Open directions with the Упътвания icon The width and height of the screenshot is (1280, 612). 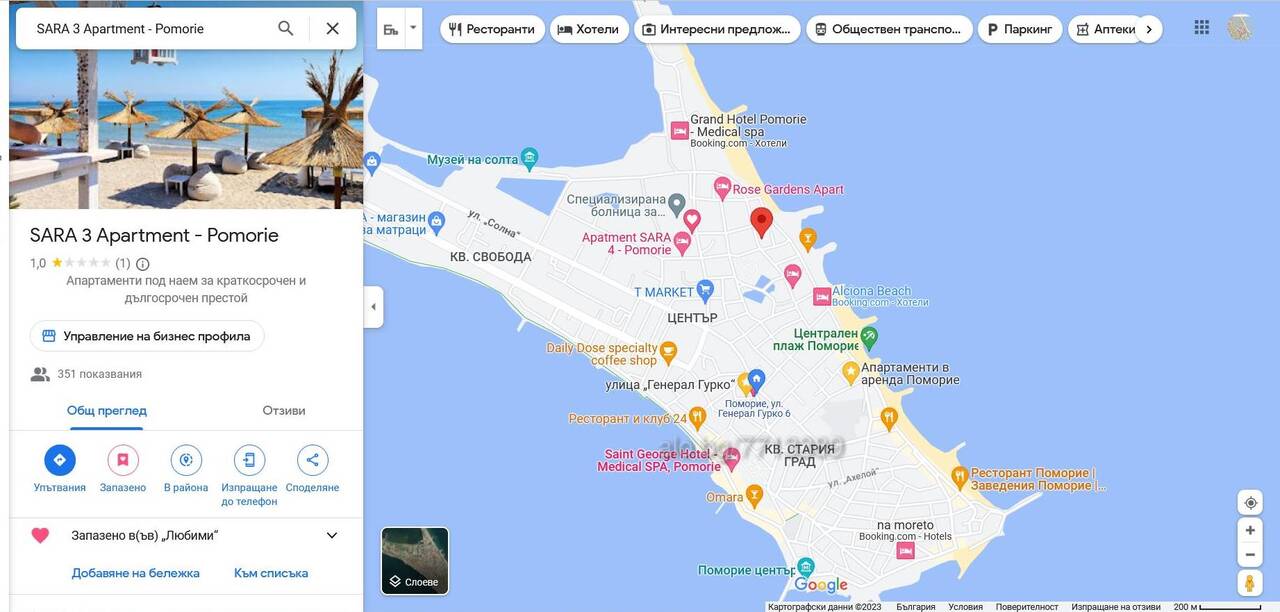60,460
